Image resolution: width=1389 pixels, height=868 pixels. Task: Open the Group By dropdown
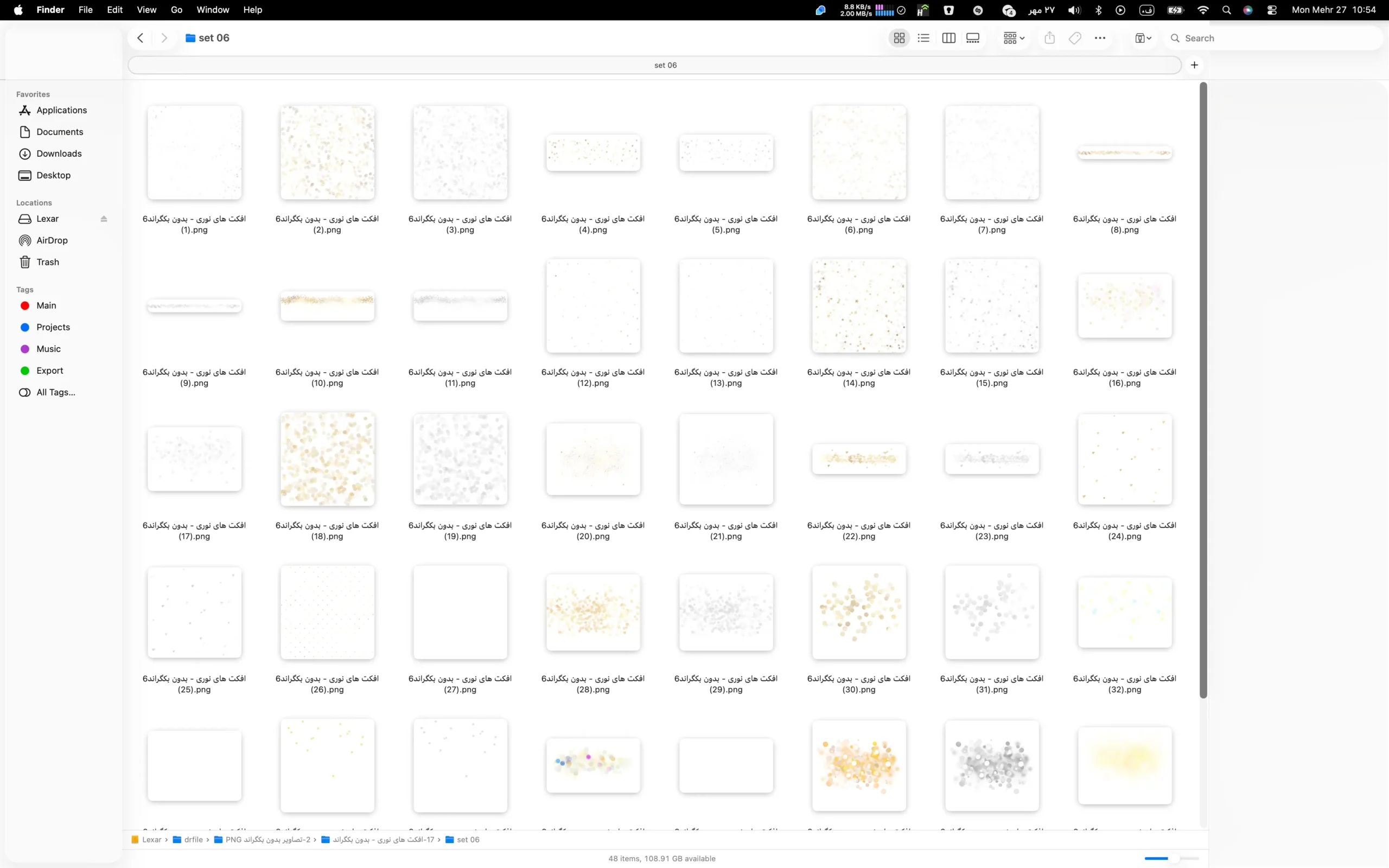[x=1014, y=38]
